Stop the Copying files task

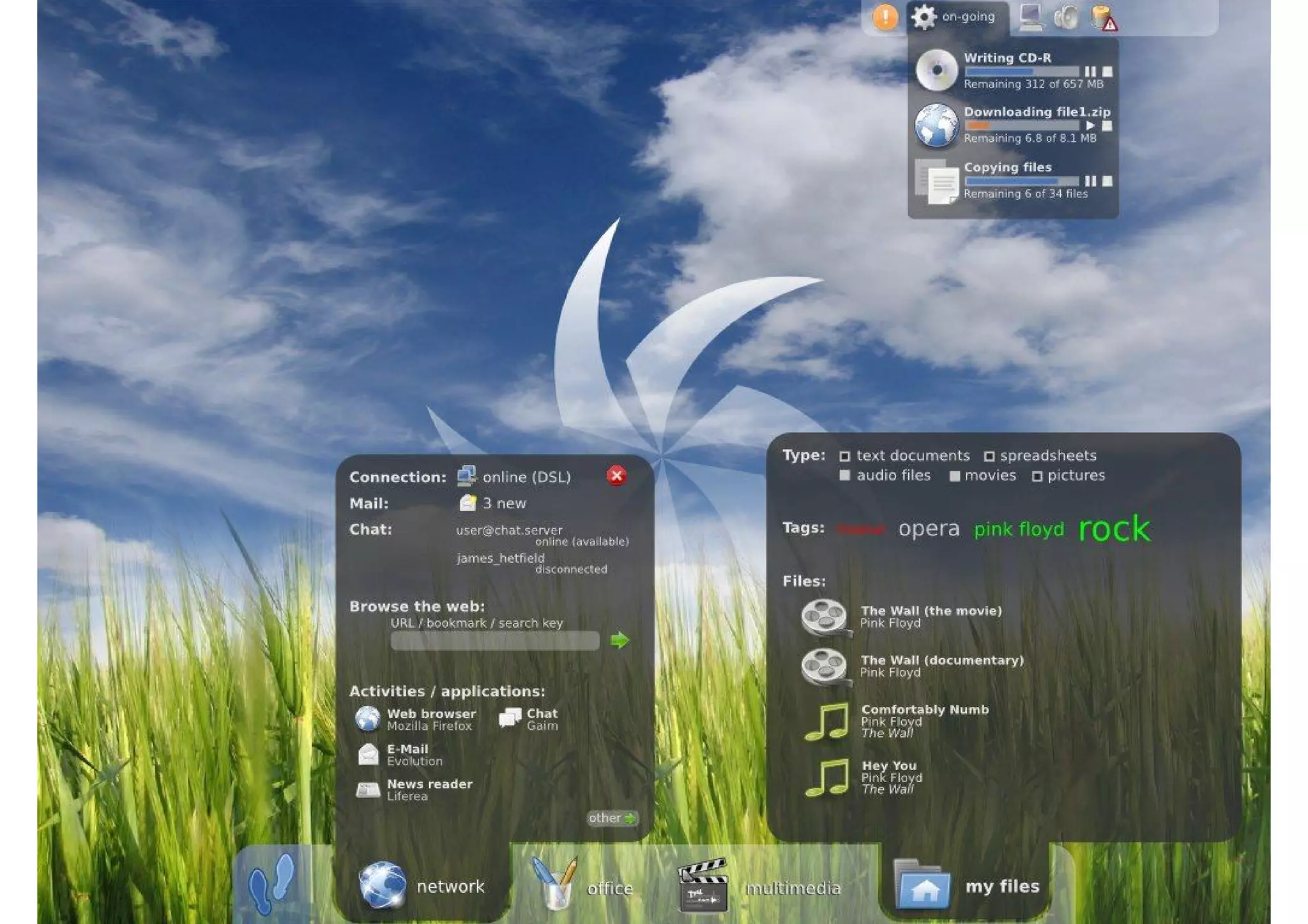(x=1107, y=181)
